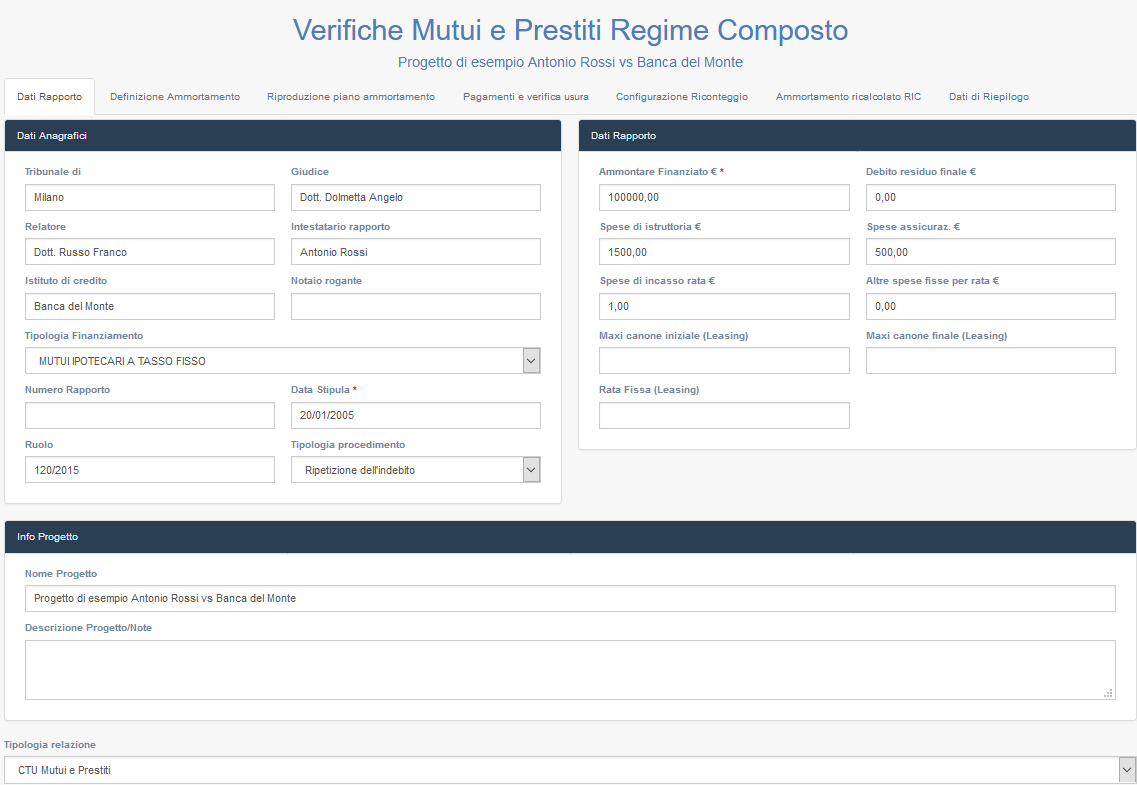This screenshot has height=785, width=1137.
Task: Click the Data Stipula date field
Action: click(415, 415)
